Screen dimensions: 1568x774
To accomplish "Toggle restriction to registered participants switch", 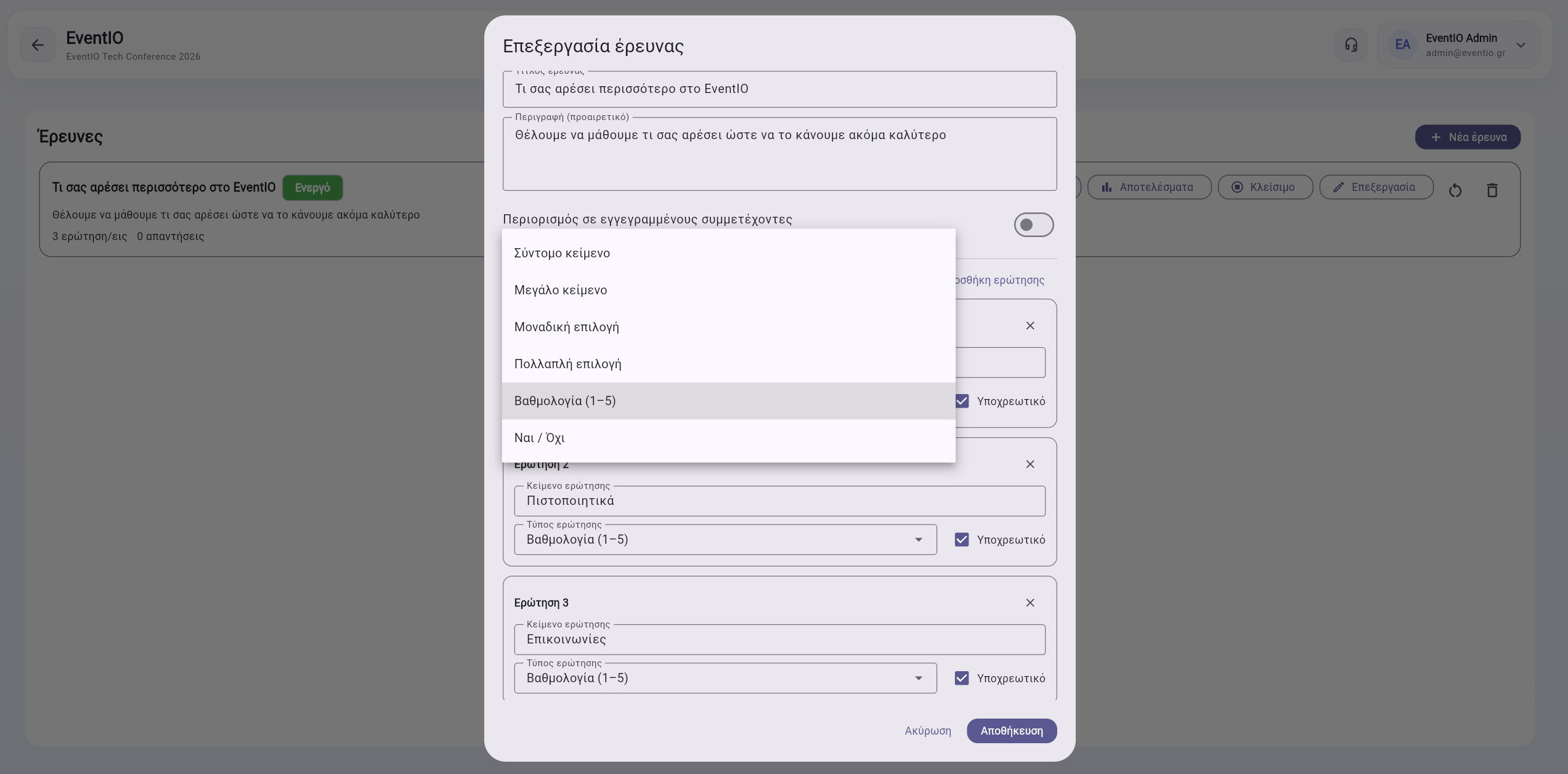I will [1034, 225].
